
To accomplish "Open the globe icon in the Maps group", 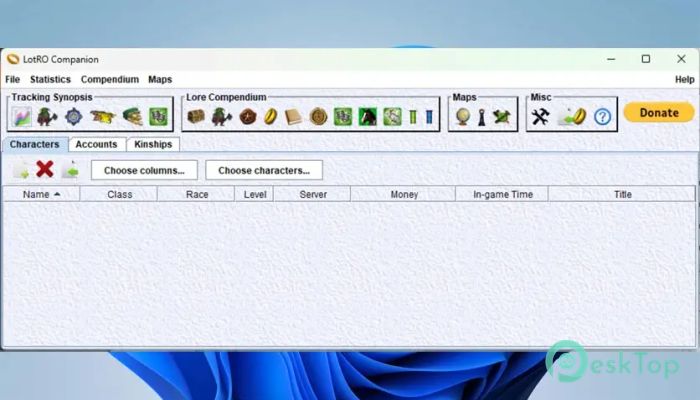I will tap(463, 117).
